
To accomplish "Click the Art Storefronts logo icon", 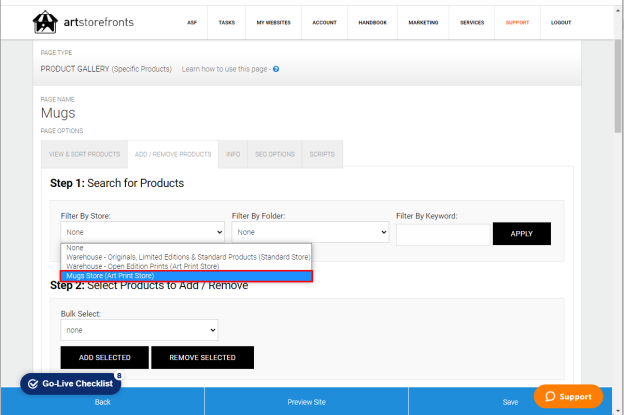I will (45, 22).
